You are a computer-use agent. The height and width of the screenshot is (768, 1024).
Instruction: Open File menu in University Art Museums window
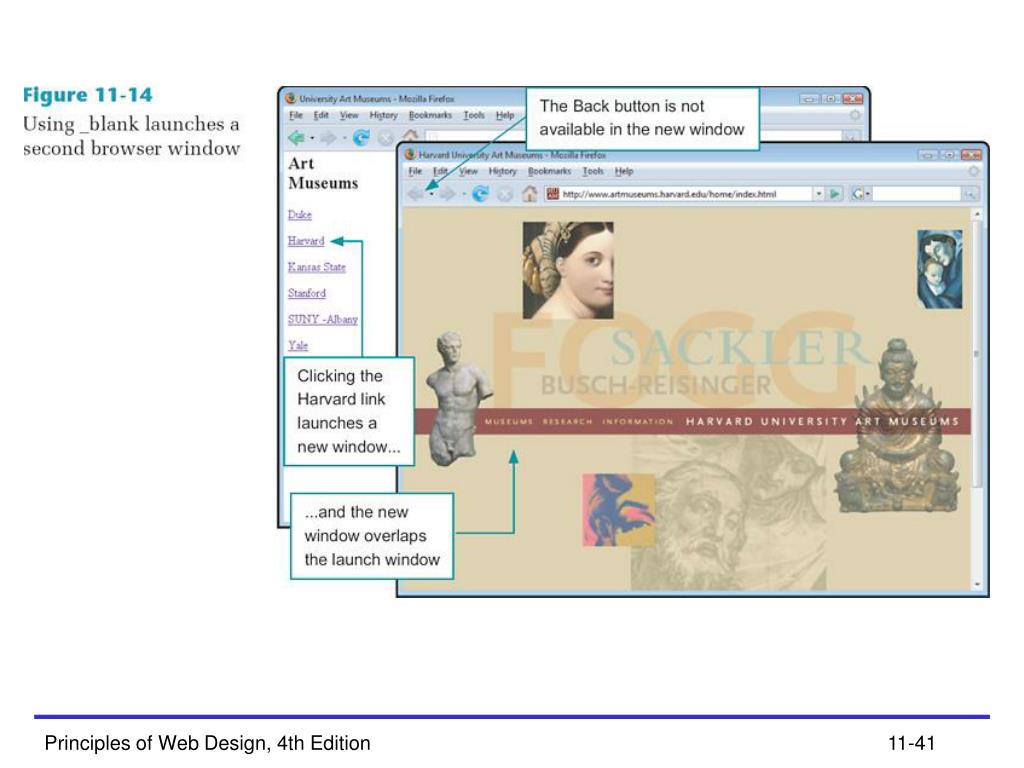coord(296,115)
